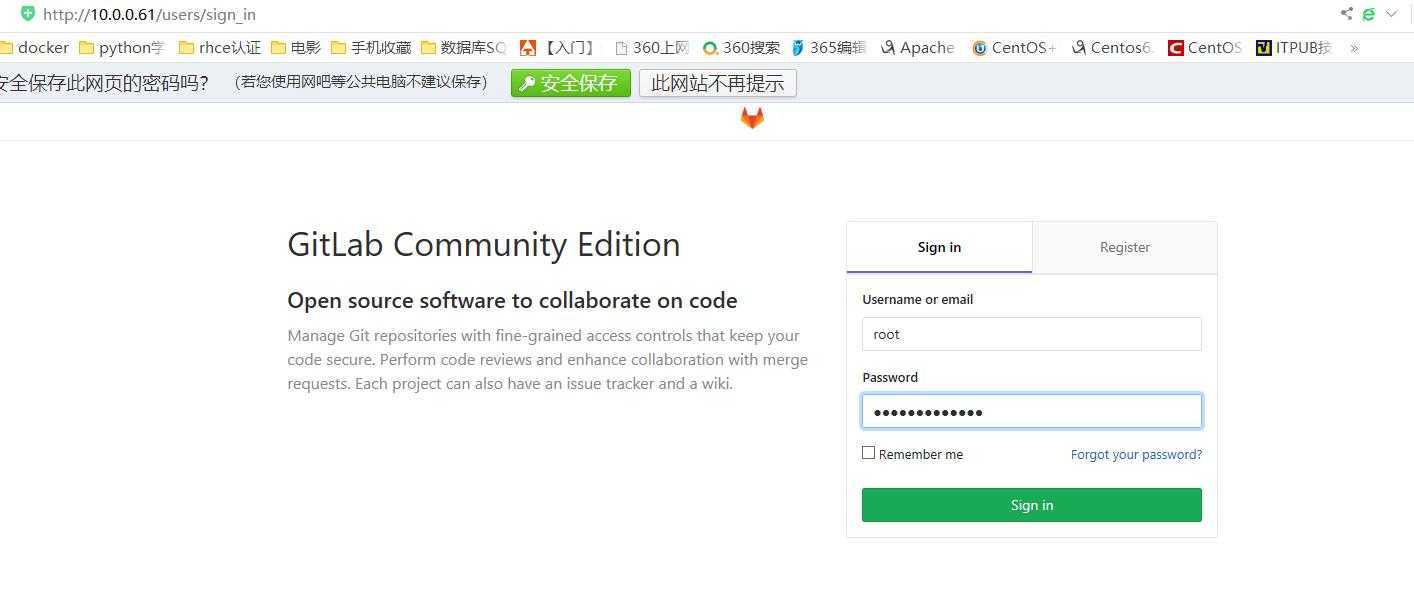Click 'Open source software to collaborate on code'
Viewport: 1414px width, 599px height.
(512, 300)
